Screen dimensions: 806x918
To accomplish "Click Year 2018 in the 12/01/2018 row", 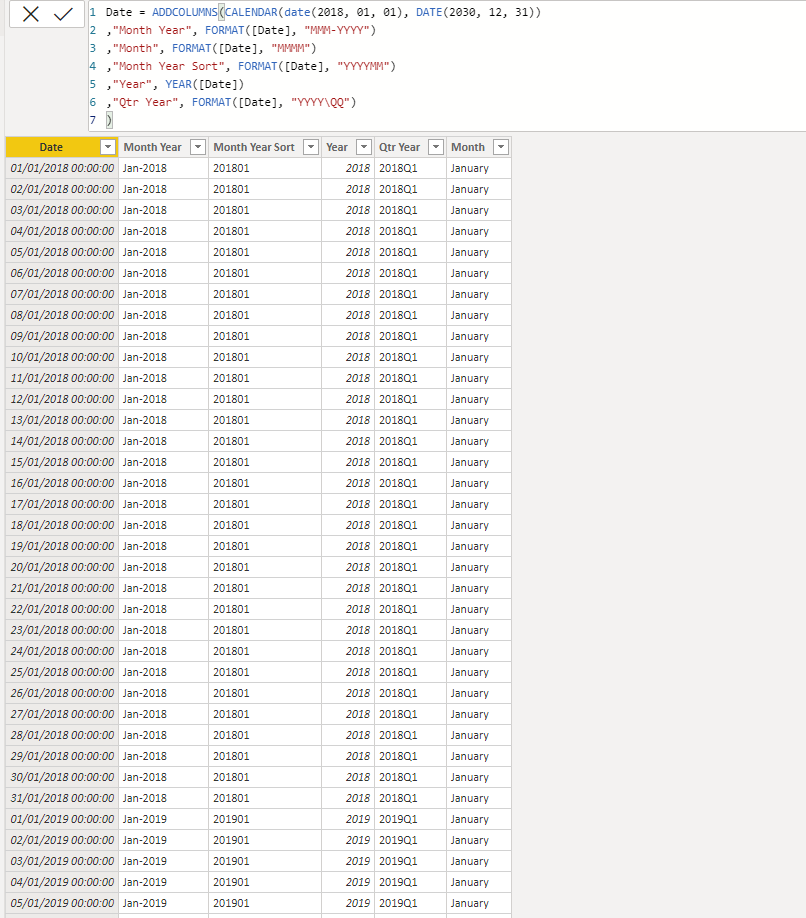I will click(358, 399).
